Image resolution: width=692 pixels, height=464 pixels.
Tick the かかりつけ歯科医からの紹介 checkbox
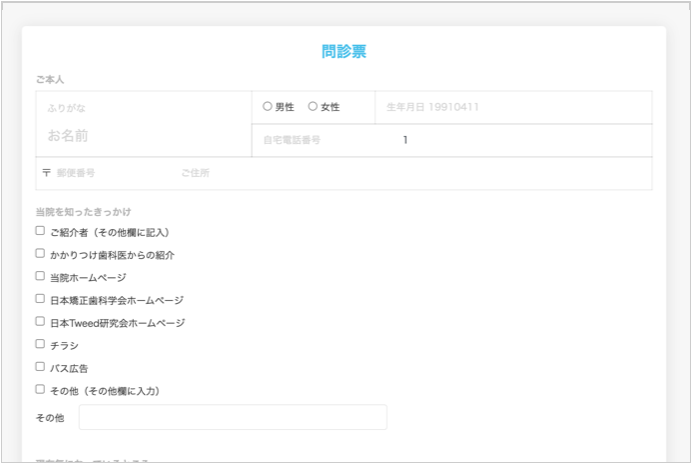(x=40, y=254)
